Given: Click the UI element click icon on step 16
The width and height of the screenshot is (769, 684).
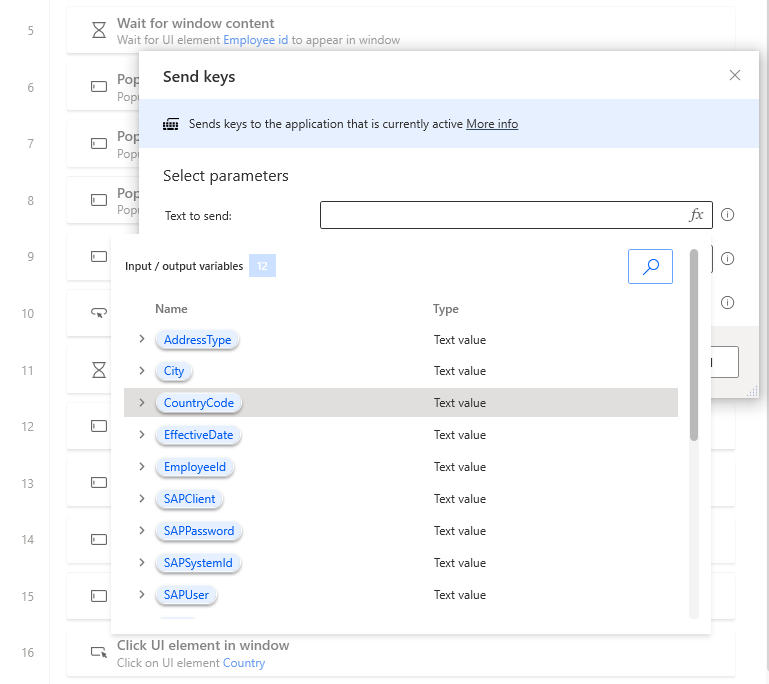Looking at the screenshot, I should click(99, 653).
